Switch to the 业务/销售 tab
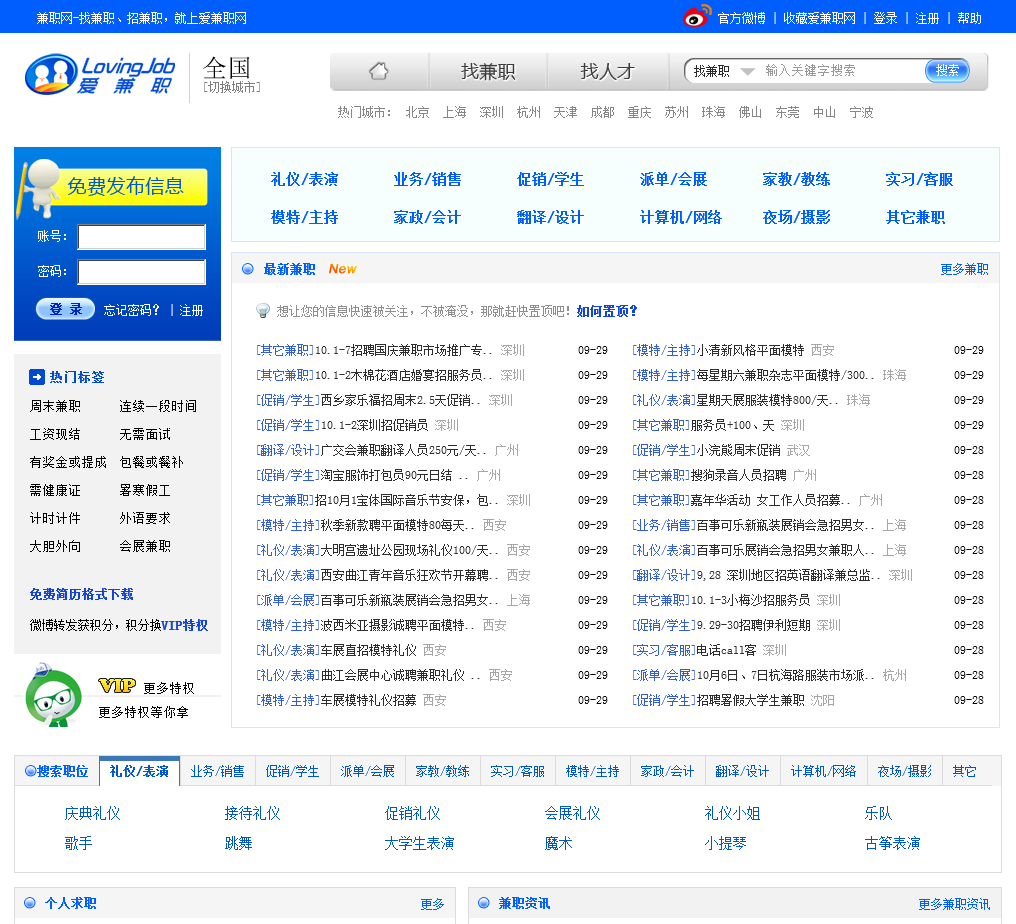This screenshot has width=1016, height=924. click(217, 771)
